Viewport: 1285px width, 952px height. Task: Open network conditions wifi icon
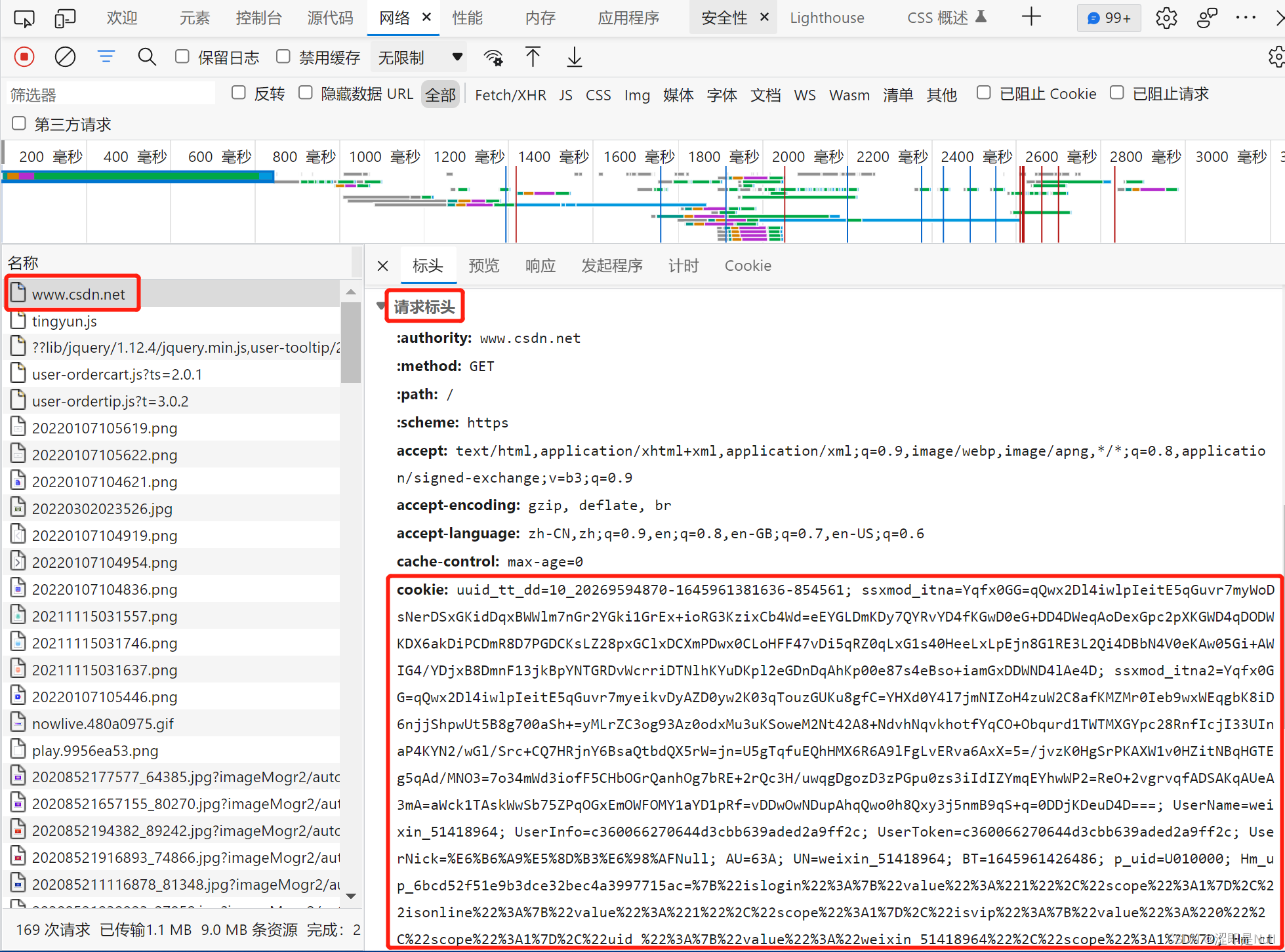coord(493,58)
